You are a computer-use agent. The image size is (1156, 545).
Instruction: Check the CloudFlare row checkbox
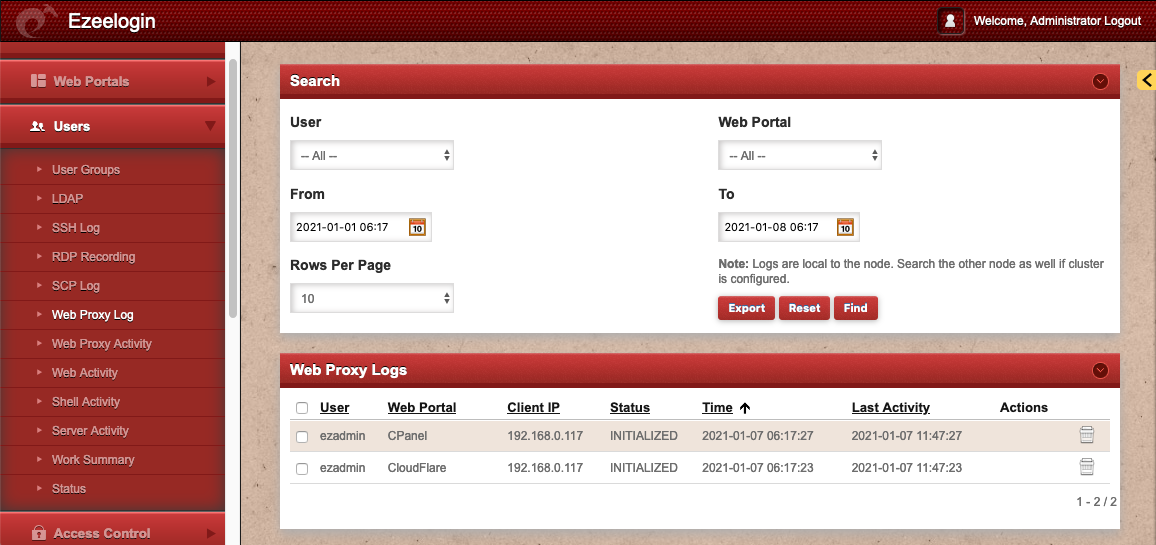coord(301,468)
